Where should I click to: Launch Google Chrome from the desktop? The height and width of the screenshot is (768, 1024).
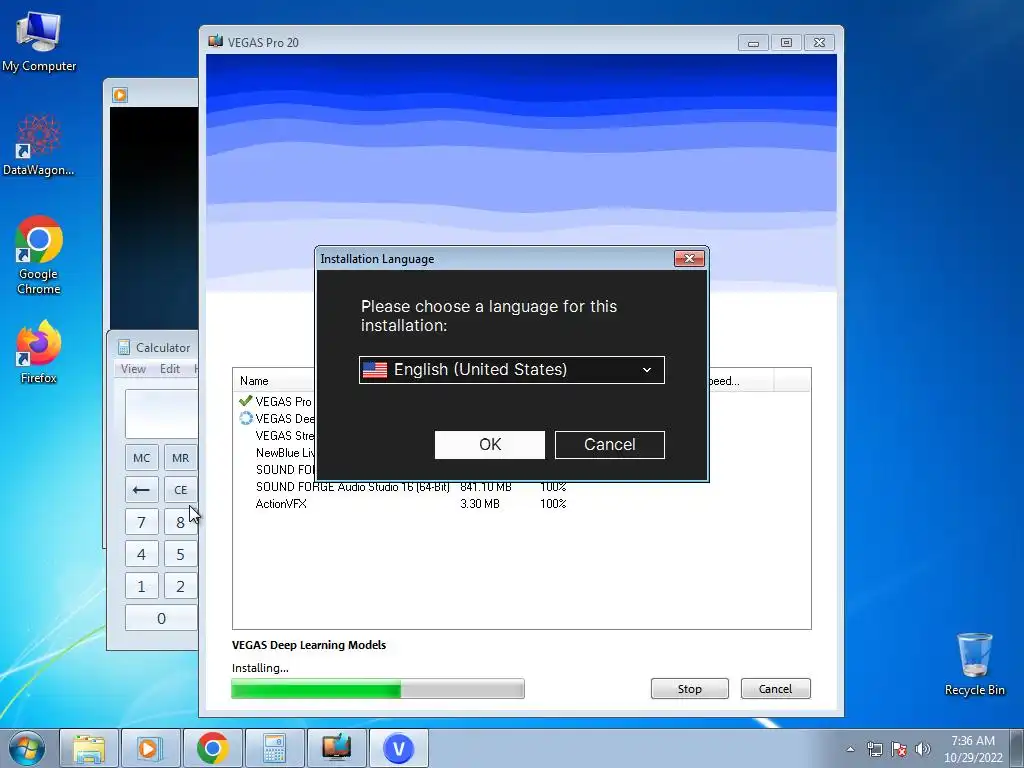(x=39, y=255)
